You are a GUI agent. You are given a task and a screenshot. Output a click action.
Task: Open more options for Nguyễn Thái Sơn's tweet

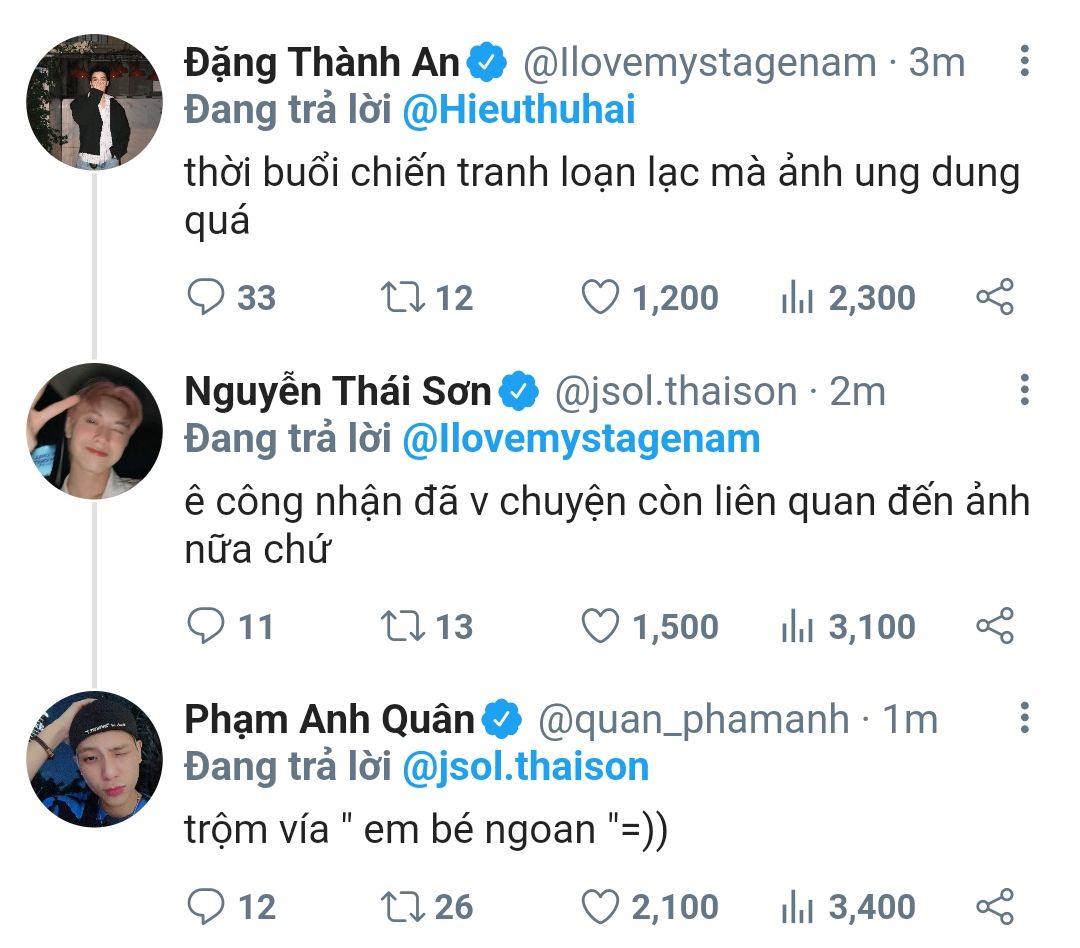click(x=1024, y=391)
